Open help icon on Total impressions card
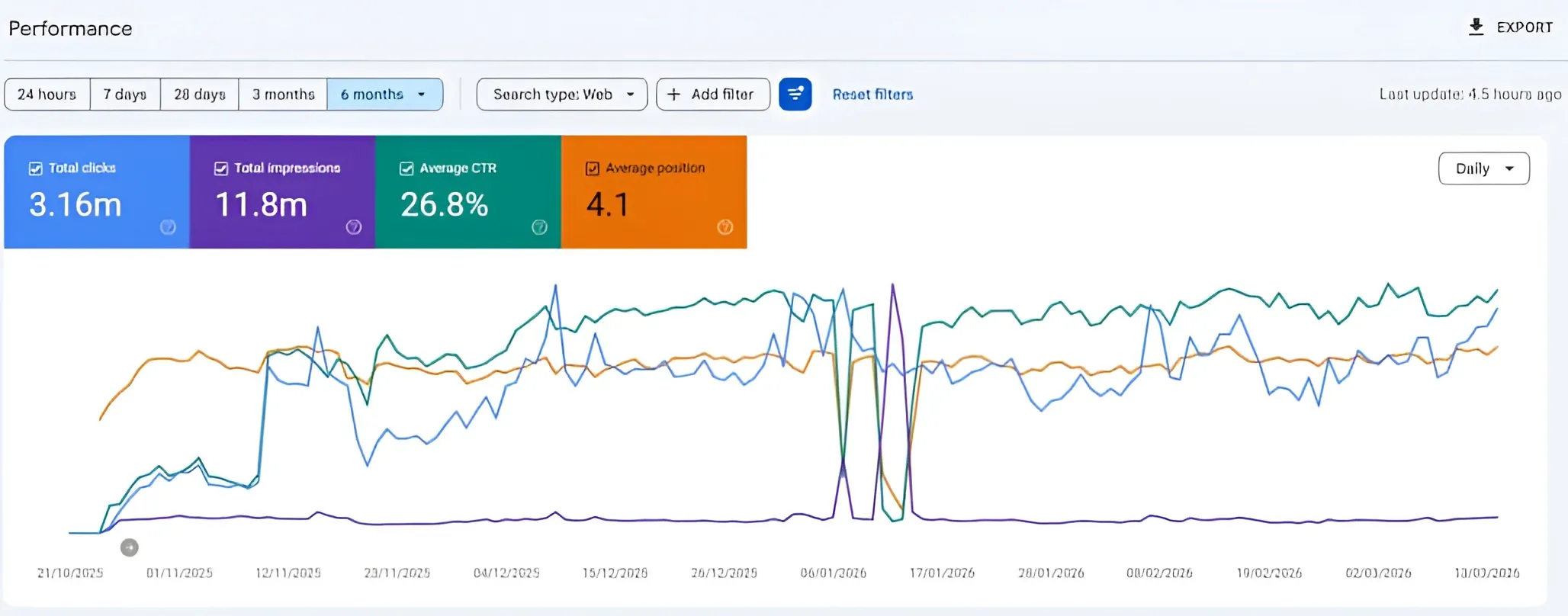 click(x=354, y=227)
